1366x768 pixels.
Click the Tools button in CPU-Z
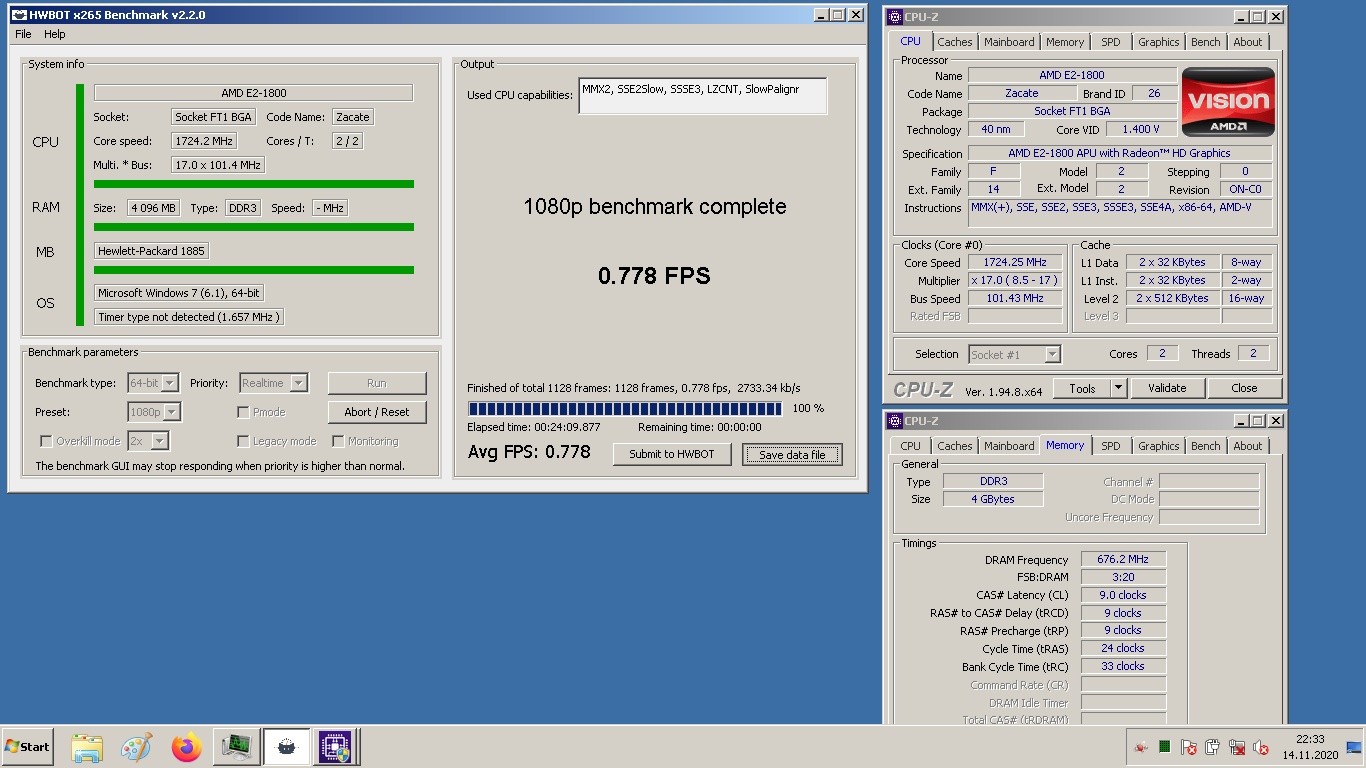[1082, 388]
